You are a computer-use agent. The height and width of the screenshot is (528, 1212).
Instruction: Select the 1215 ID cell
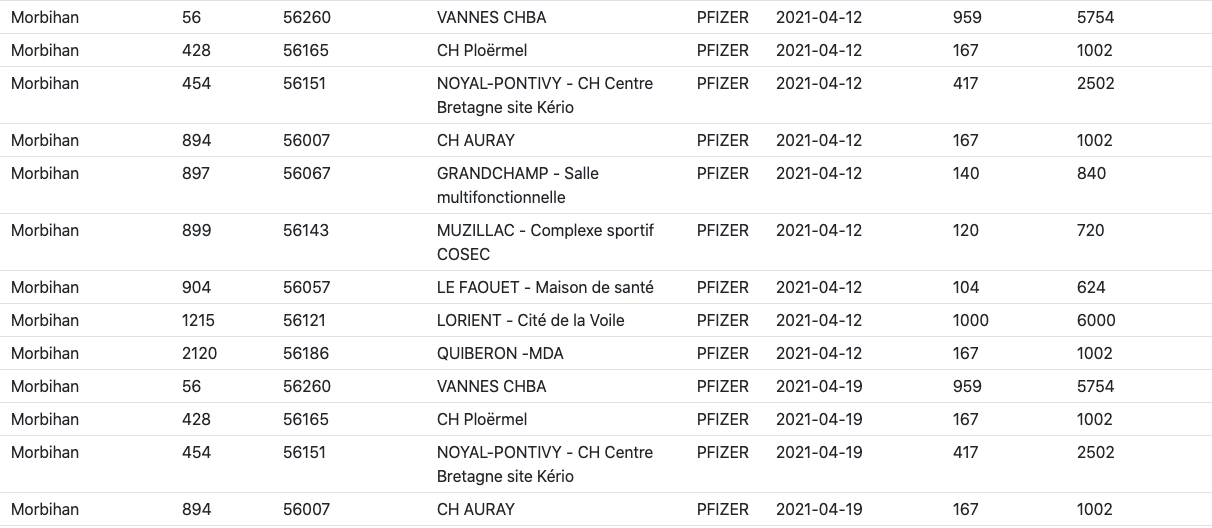point(198,320)
